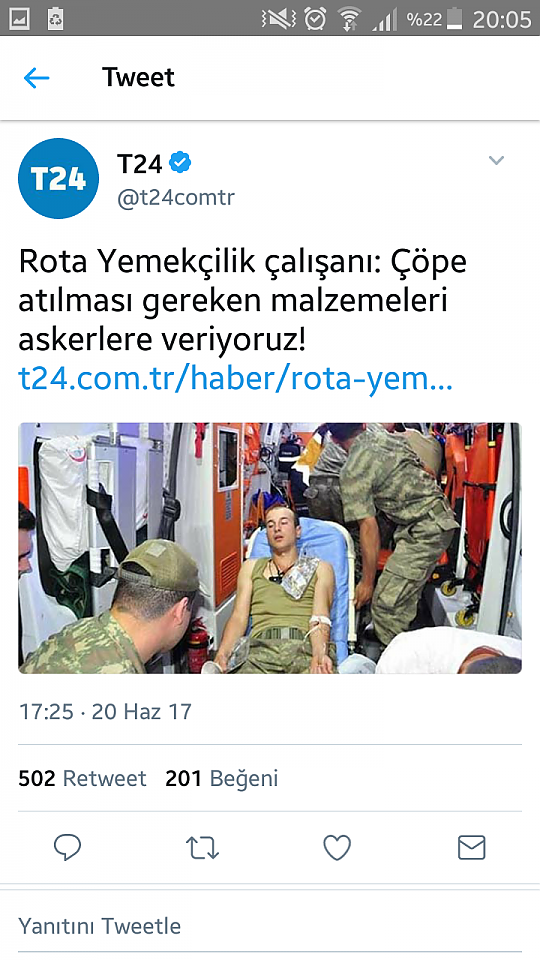Tap the back arrow icon
540x960 pixels.
tap(36, 78)
